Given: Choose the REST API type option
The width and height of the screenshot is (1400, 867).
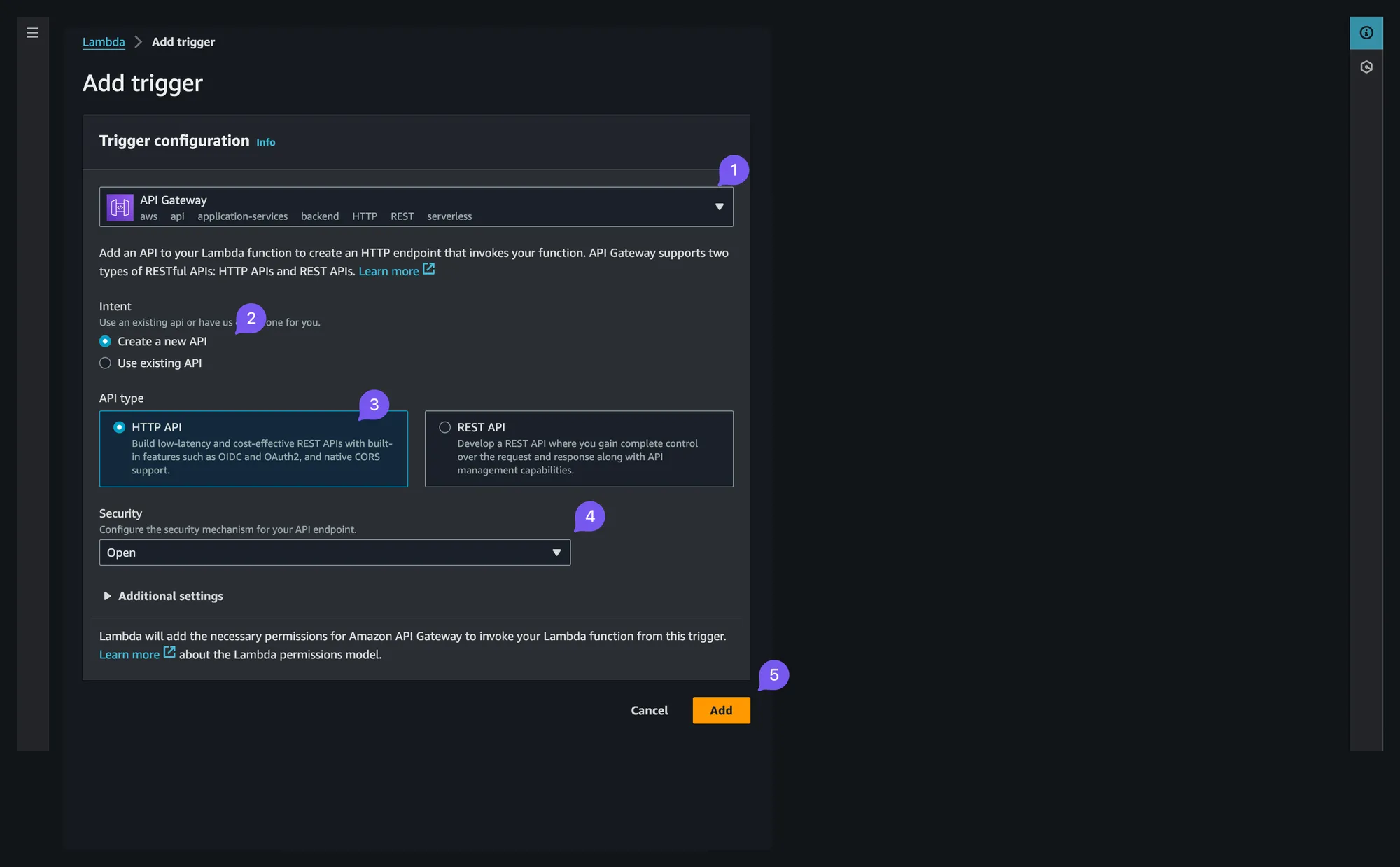Looking at the screenshot, I should (x=579, y=449).
